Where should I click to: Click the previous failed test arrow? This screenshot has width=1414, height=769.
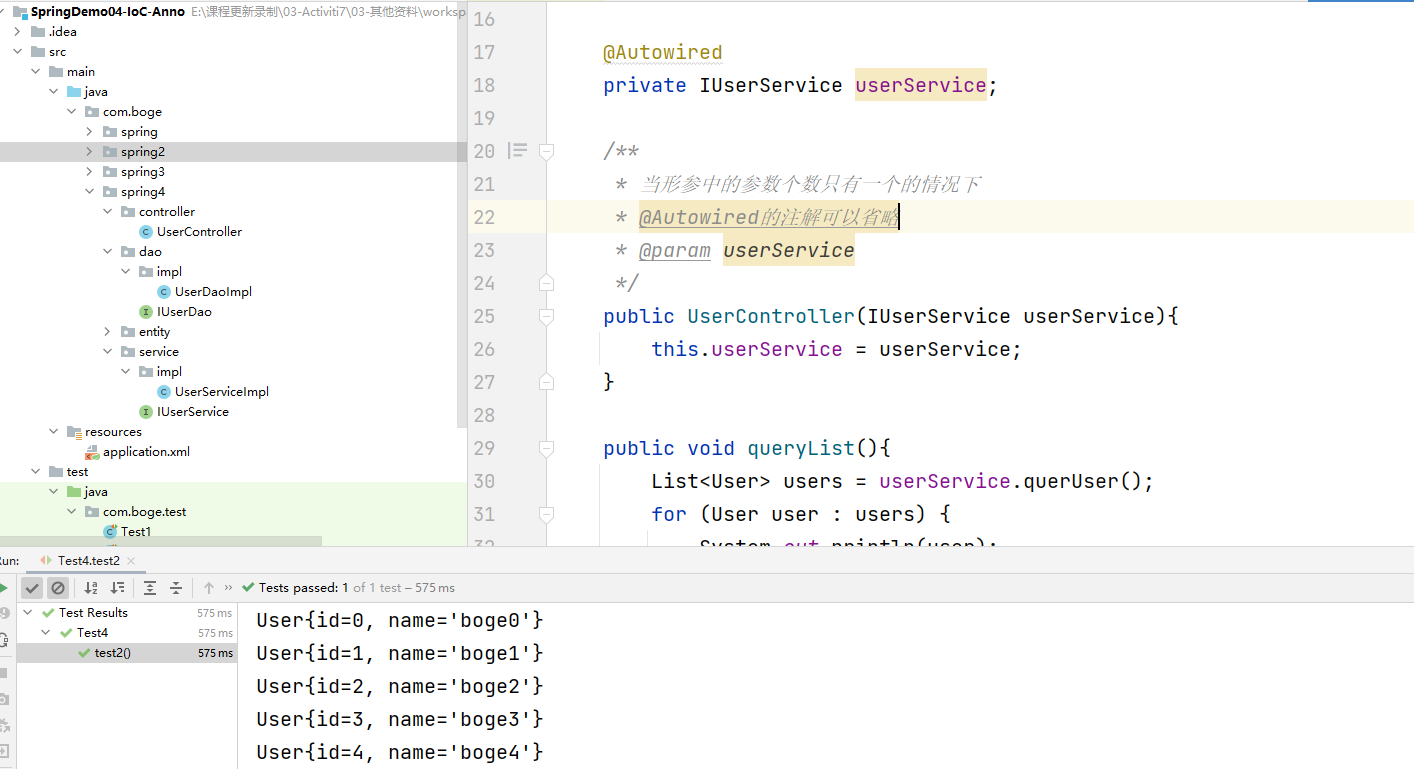tap(209, 588)
